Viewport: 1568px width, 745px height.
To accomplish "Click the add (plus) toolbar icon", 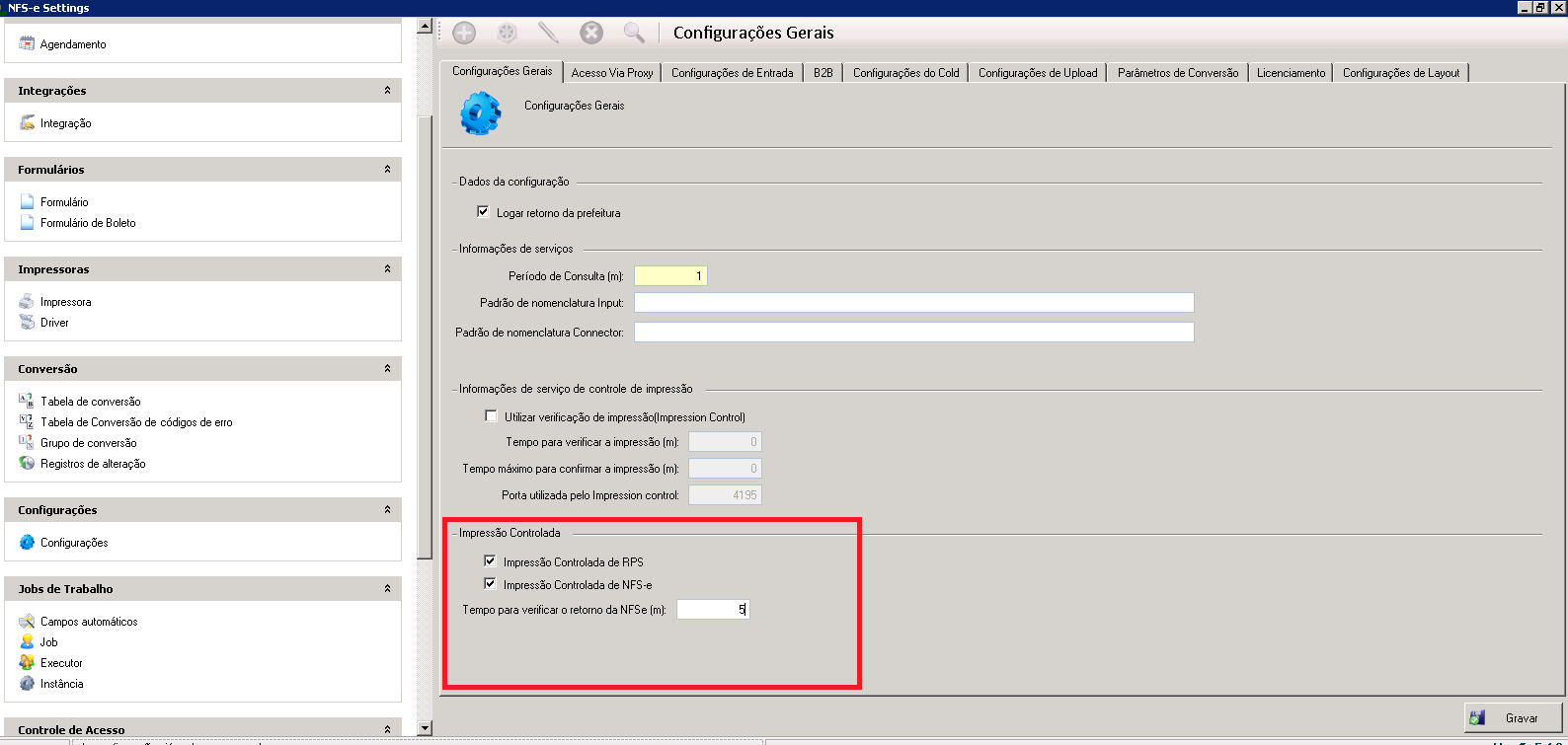I will tap(464, 33).
